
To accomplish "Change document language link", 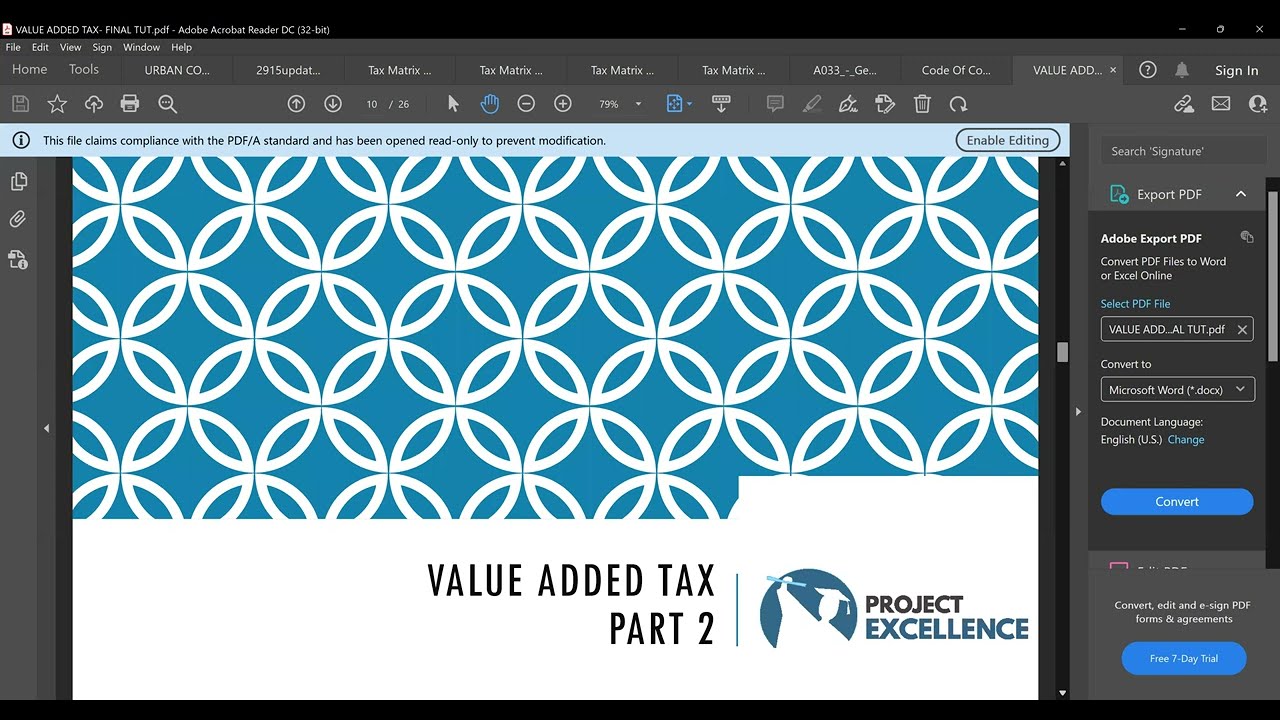I will point(1186,440).
